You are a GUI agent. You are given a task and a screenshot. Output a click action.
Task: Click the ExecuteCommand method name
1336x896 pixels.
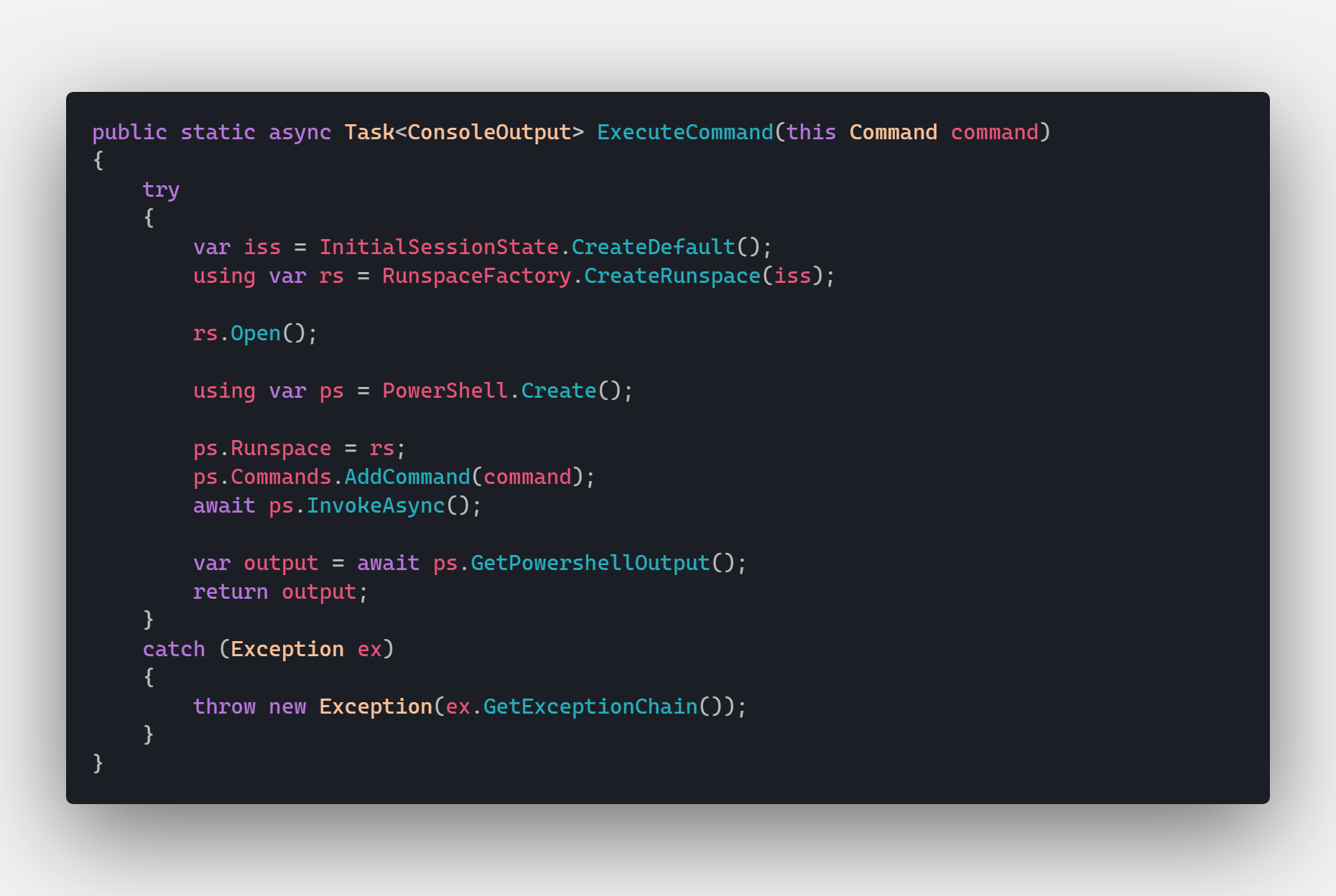tap(685, 132)
